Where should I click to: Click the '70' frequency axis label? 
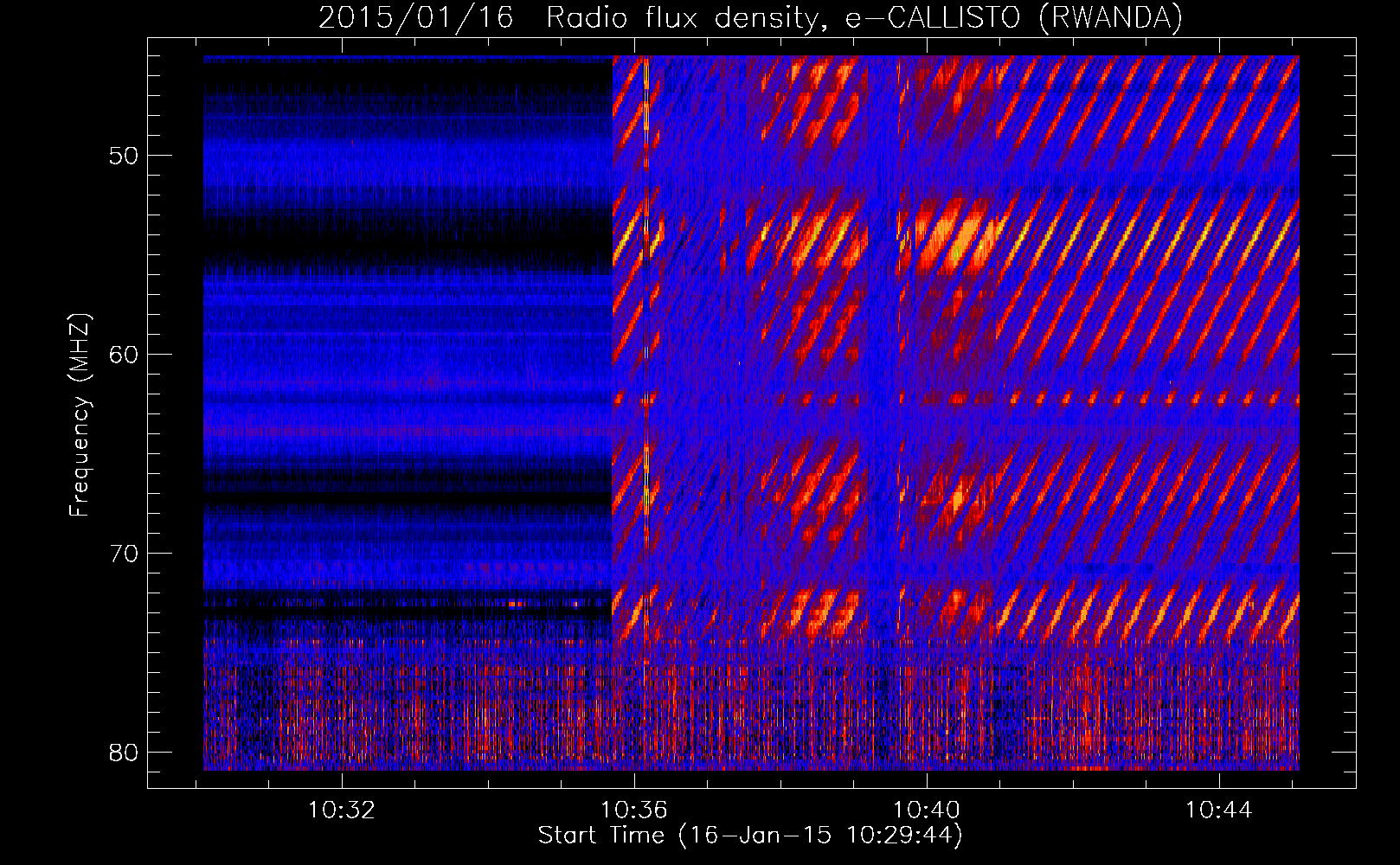[125, 554]
